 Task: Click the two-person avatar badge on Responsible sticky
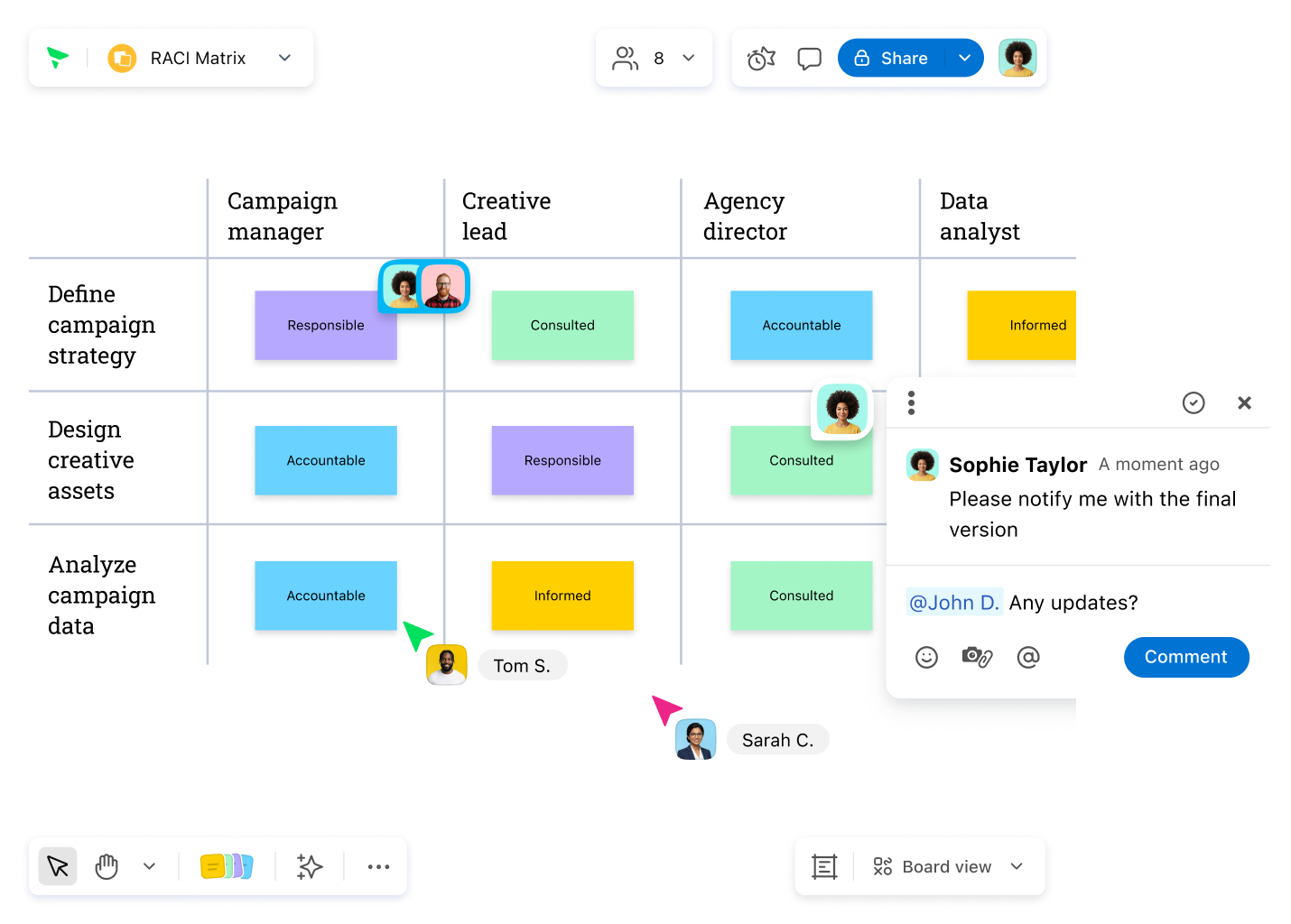(424, 287)
